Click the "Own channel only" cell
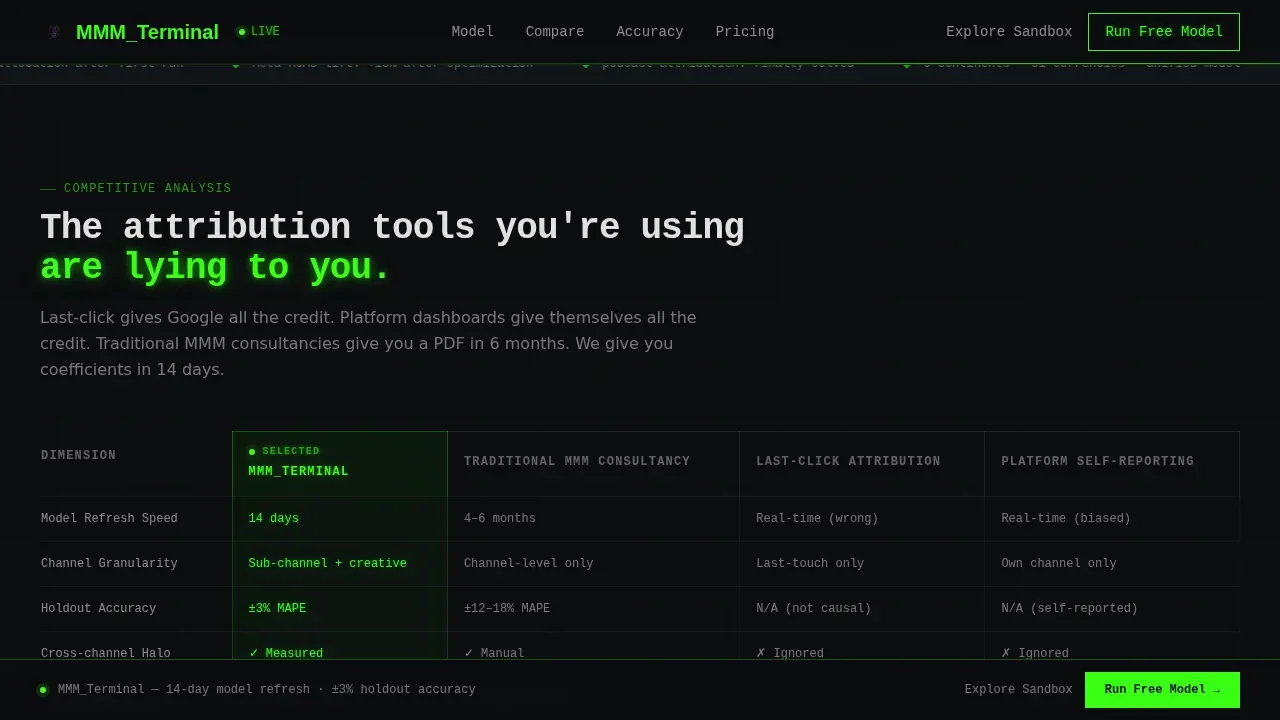 [1112, 564]
